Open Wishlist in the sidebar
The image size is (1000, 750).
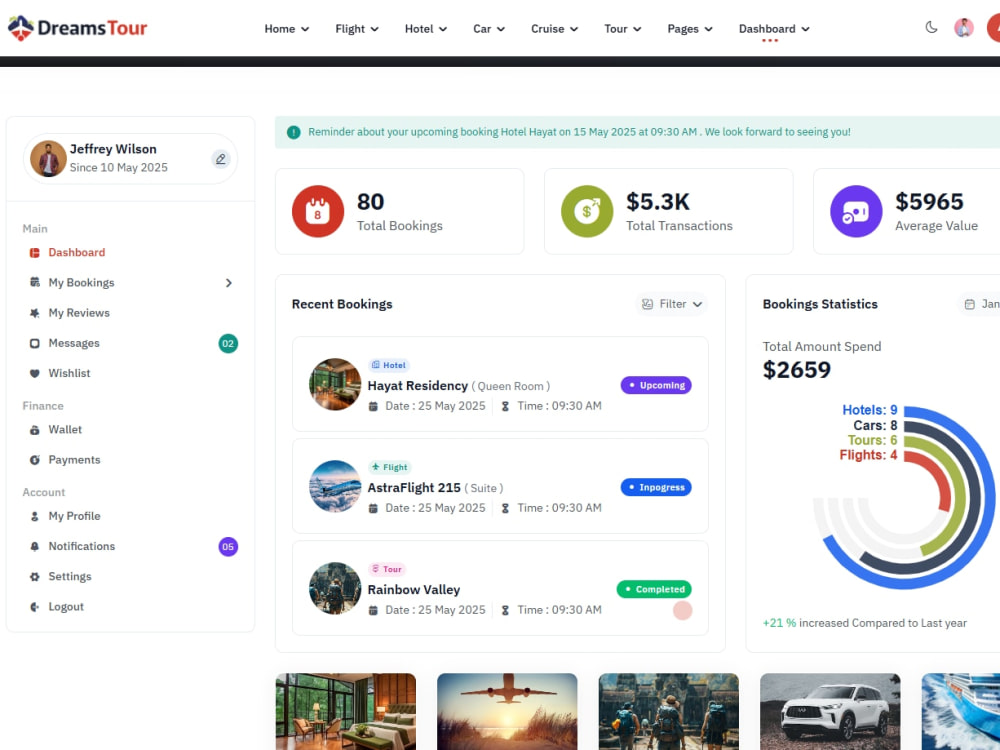tap(69, 373)
